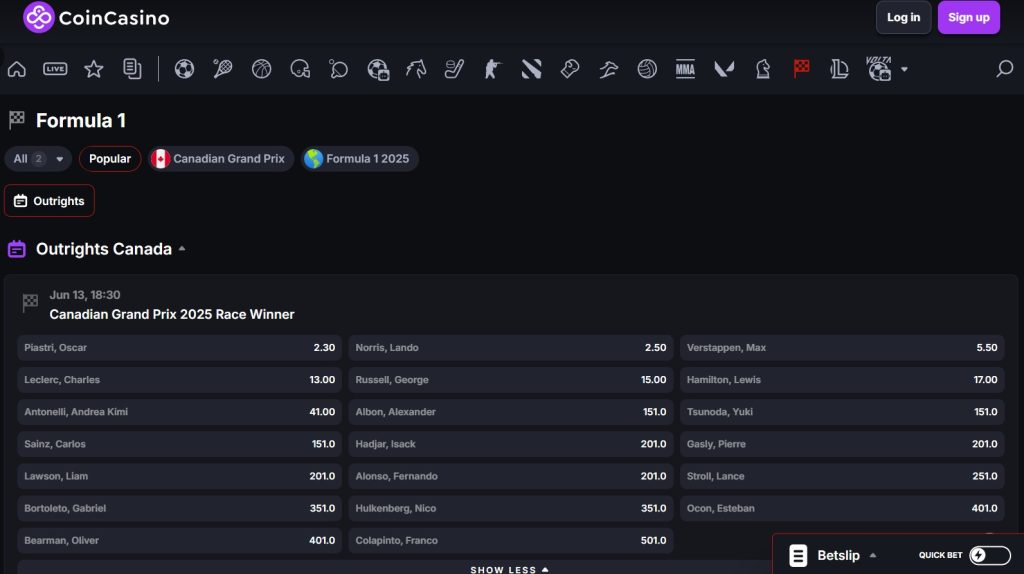Select the tennis racket sport icon
The image size is (1024, 574).
point(223,69)
